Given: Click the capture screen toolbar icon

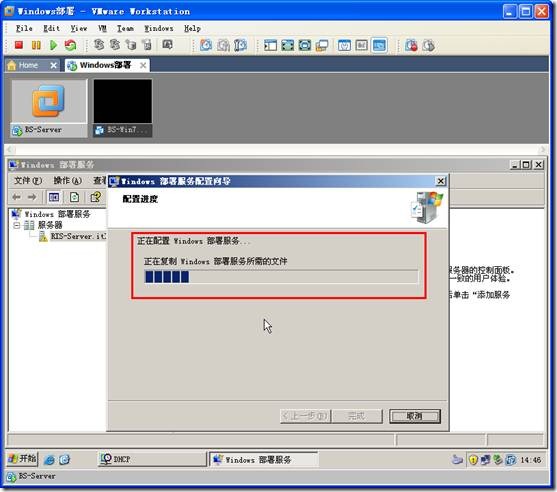Looking at the screenshot, I should pyautogui.click(x=167, y=45).
